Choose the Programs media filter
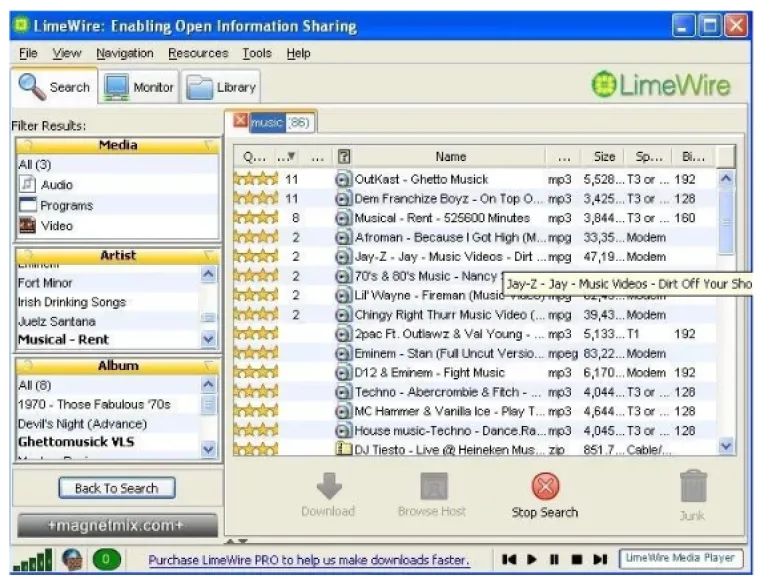Screen dimensions: 760x579 tap(66, 205)
